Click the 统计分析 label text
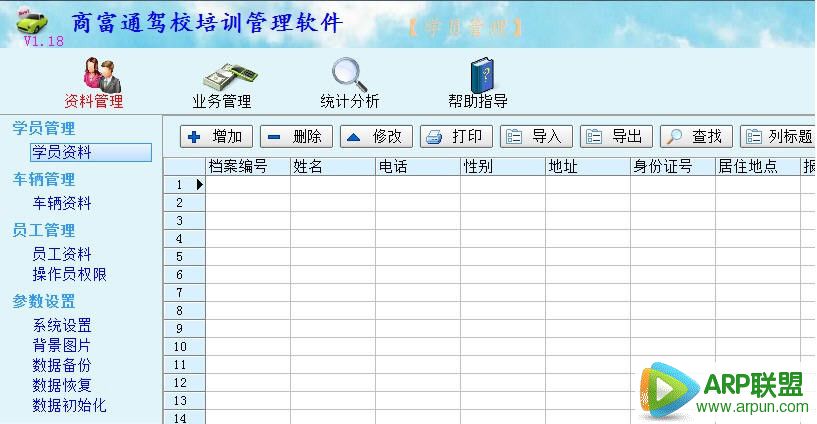The width and height of the screenshot is (817, 424). (350, 101)
